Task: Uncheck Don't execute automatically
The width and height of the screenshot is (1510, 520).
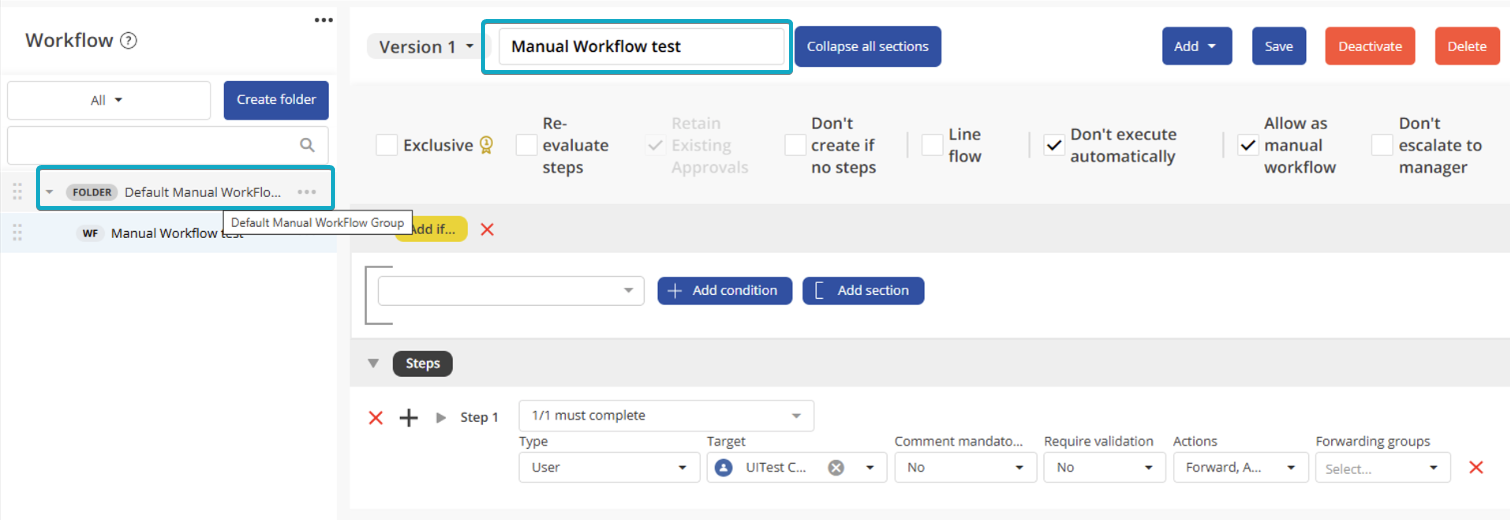Action: (1054, 146)
